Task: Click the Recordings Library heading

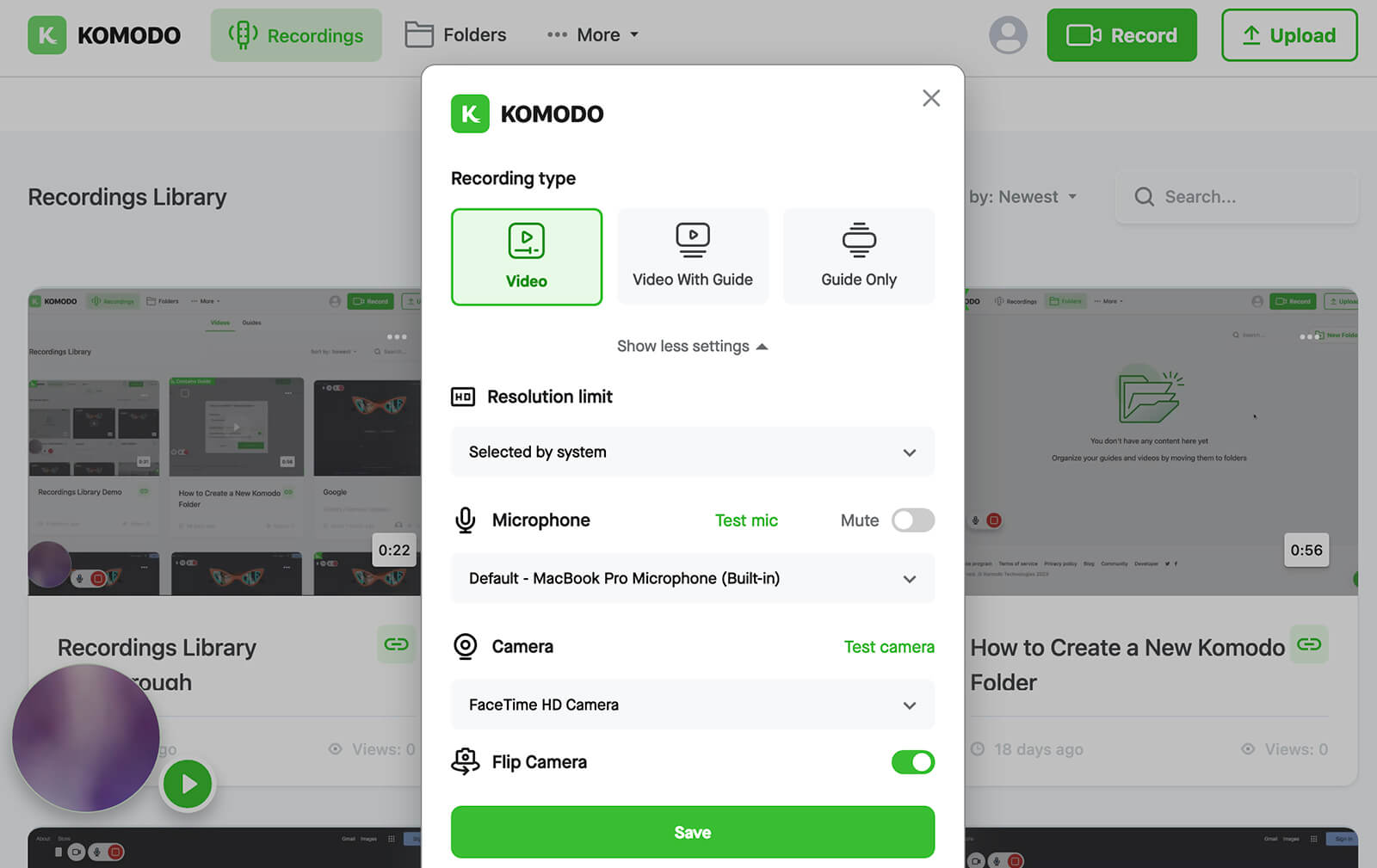Action: click(127, 197)
